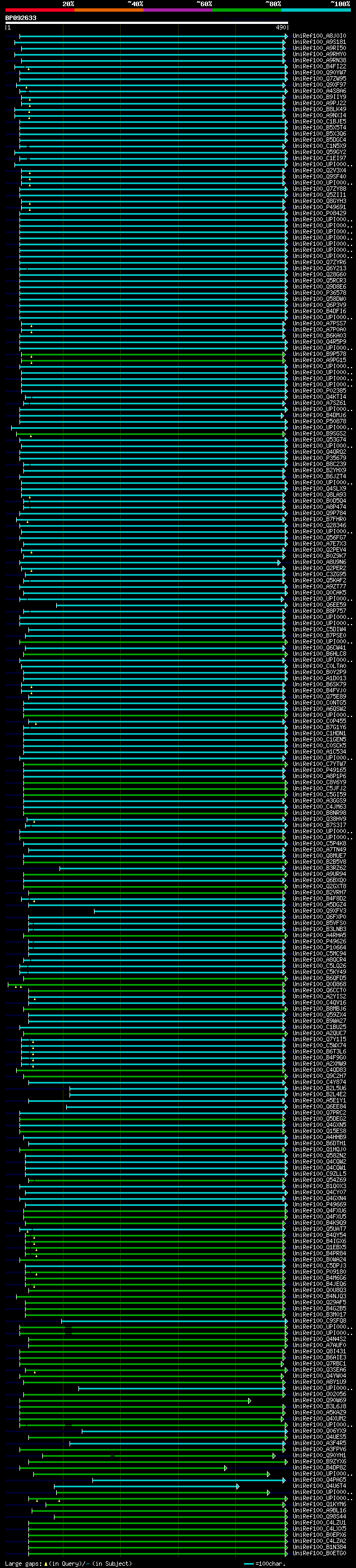Click the label UniRef100_A2YIS2
This screenshot has height=1568, width=356.
319,996
